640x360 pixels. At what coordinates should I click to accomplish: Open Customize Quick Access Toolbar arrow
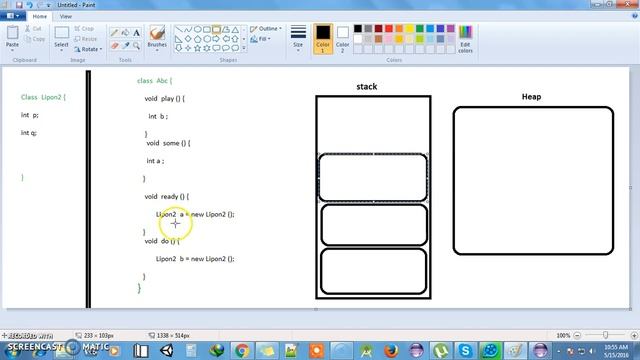(x=49, y=5)
